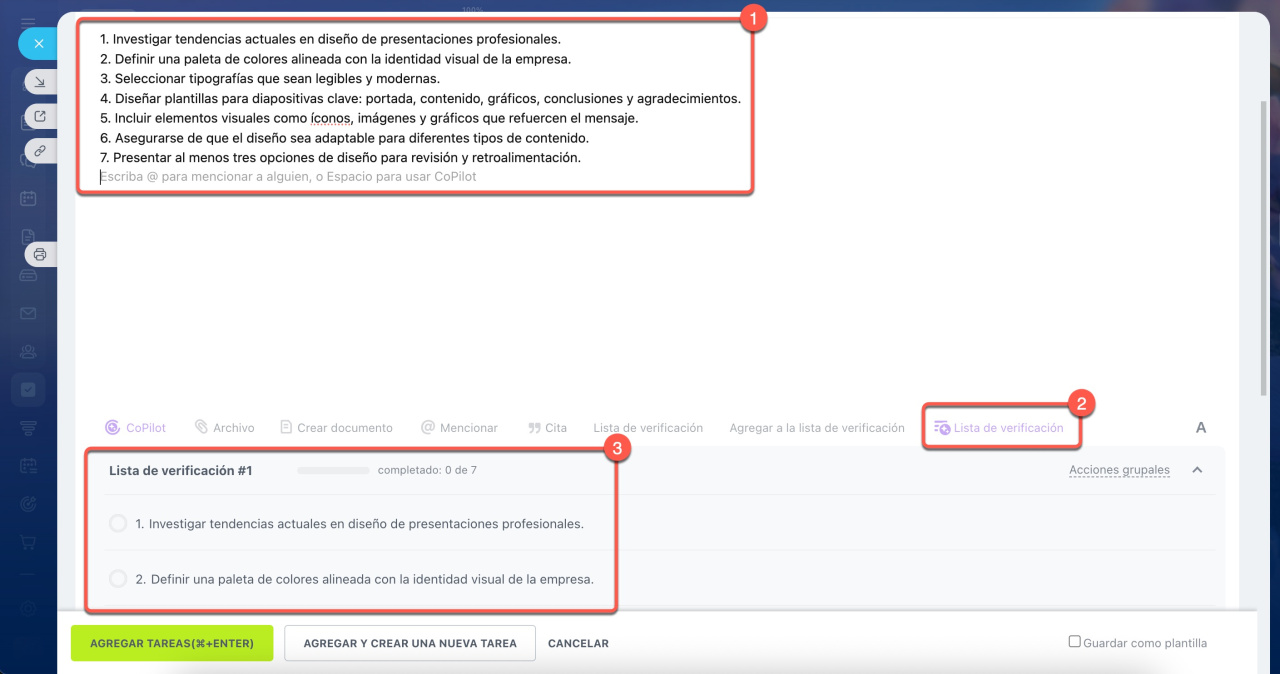Click Crear documento in toolbar
The height and width of the screenshot is (674, 1280).
[336, 428]
